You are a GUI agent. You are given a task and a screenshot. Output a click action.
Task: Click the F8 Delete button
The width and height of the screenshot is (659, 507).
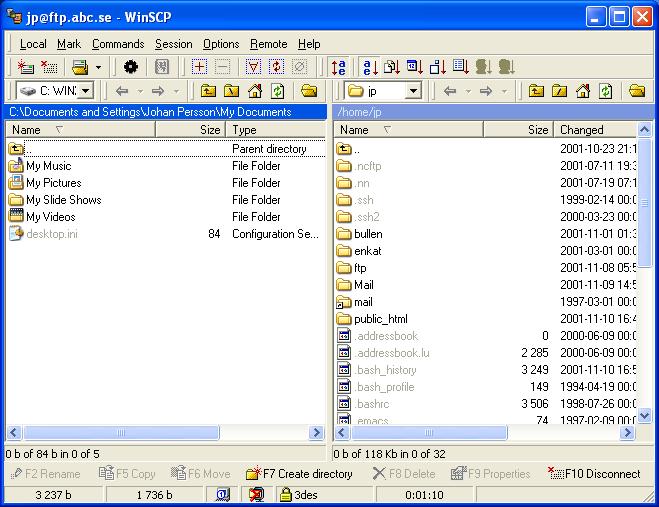[403, 474]
